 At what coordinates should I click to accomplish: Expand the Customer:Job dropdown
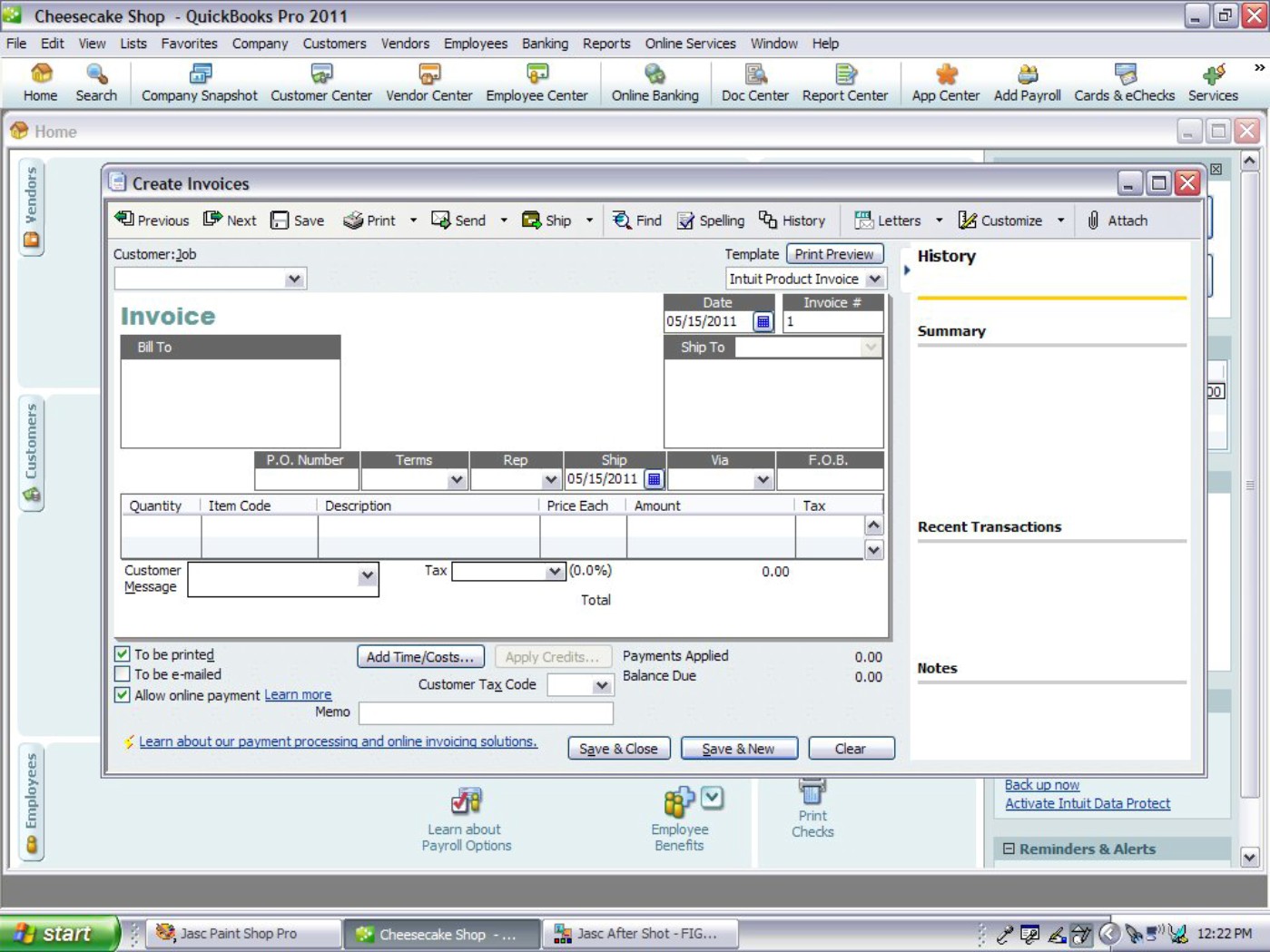coord(294,280)
